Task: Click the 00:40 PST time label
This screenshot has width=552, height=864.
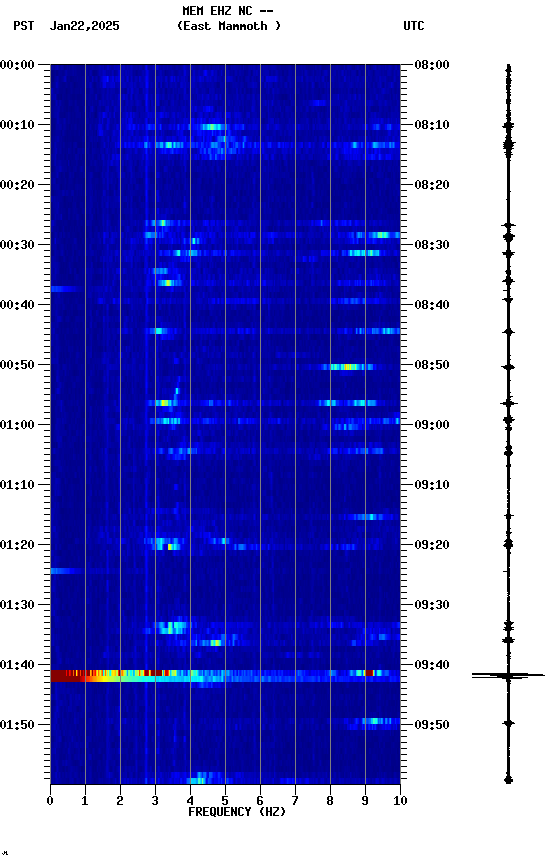Action: [x=17, y=305]
